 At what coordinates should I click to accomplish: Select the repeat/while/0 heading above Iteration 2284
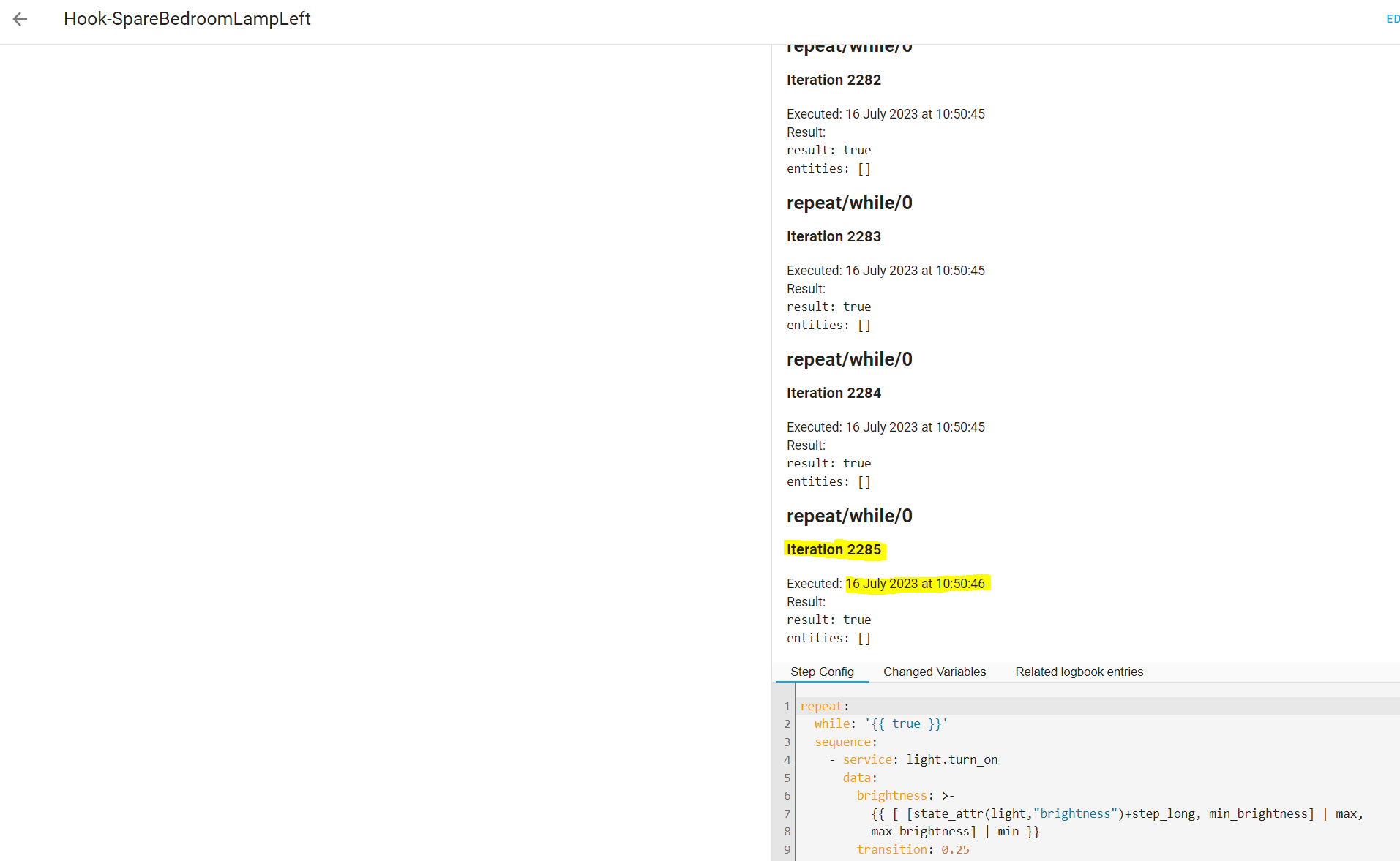(849, 358)
